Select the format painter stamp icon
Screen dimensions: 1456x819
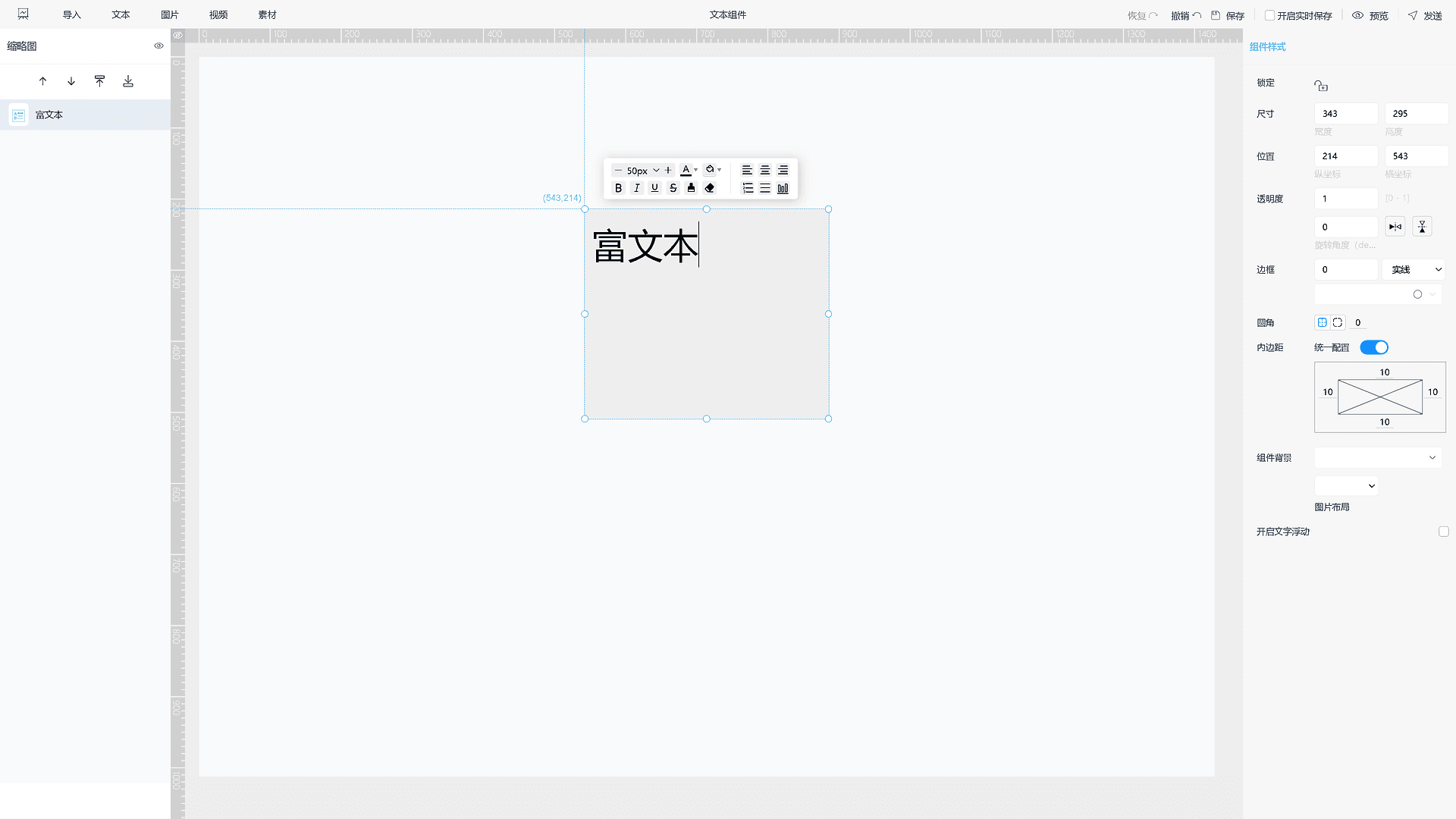691,188
